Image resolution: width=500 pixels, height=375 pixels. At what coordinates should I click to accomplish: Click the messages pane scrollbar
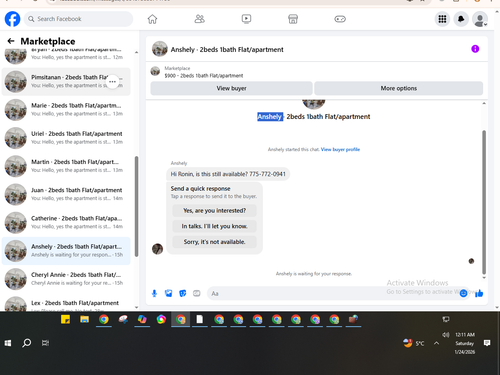(484, 202)
